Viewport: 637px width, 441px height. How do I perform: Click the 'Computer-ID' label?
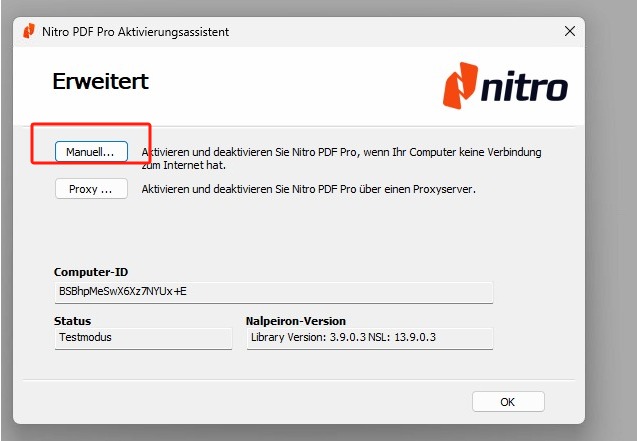tap(91, 272)
